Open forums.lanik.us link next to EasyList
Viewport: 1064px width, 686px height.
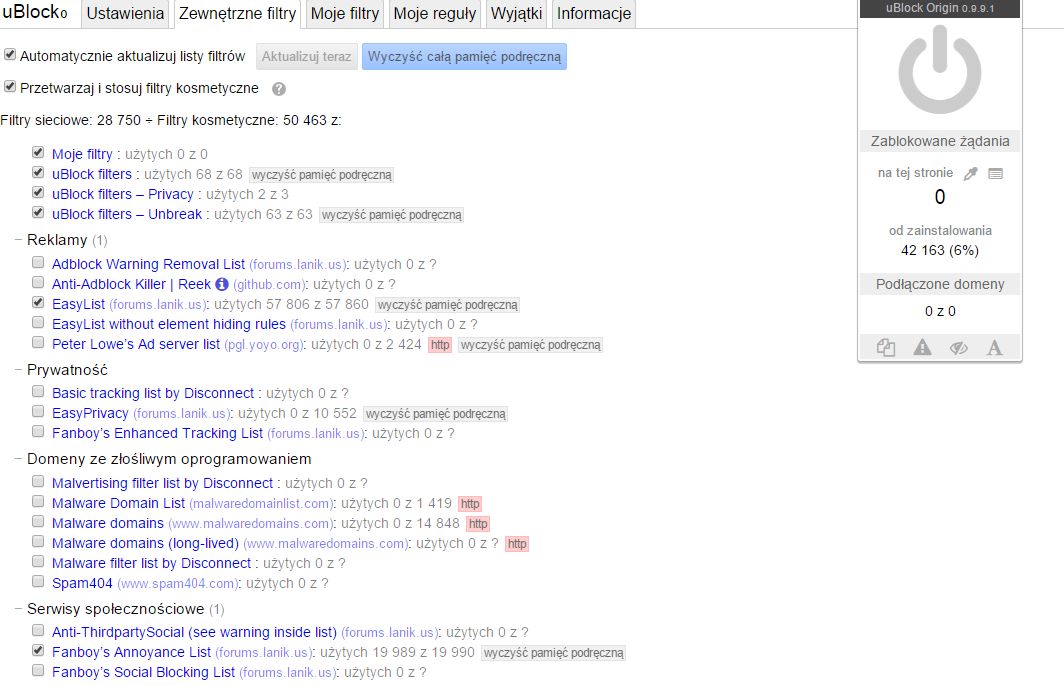tap(157, 305)
